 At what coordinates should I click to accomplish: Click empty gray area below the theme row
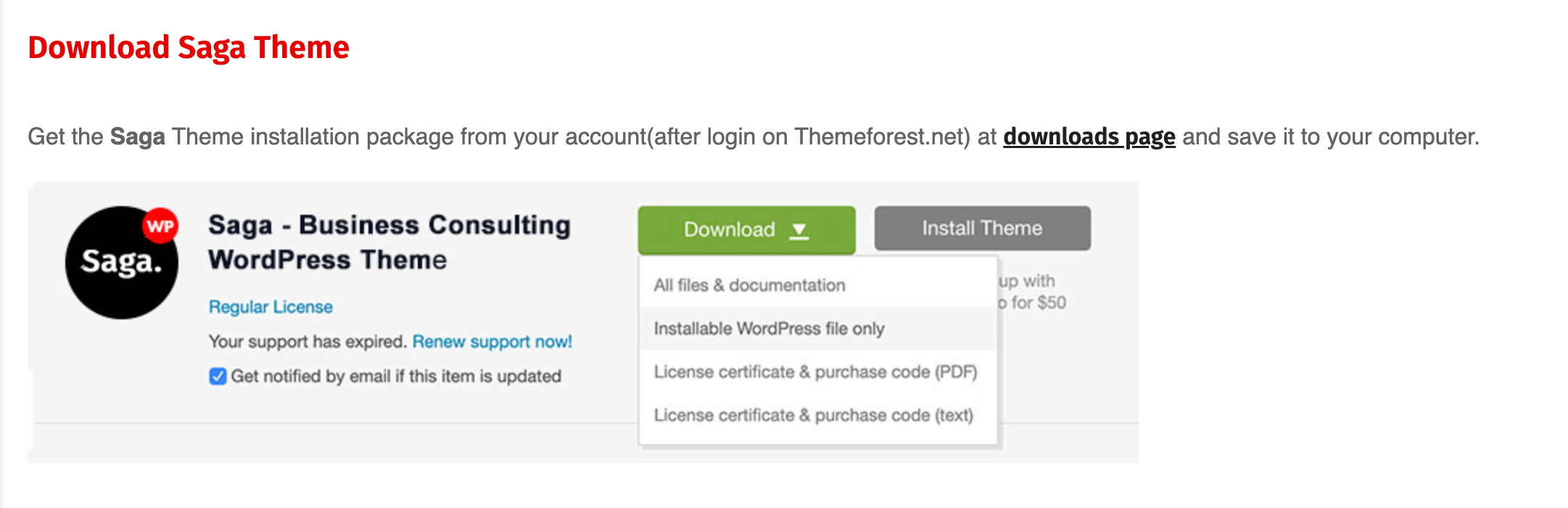334,443
